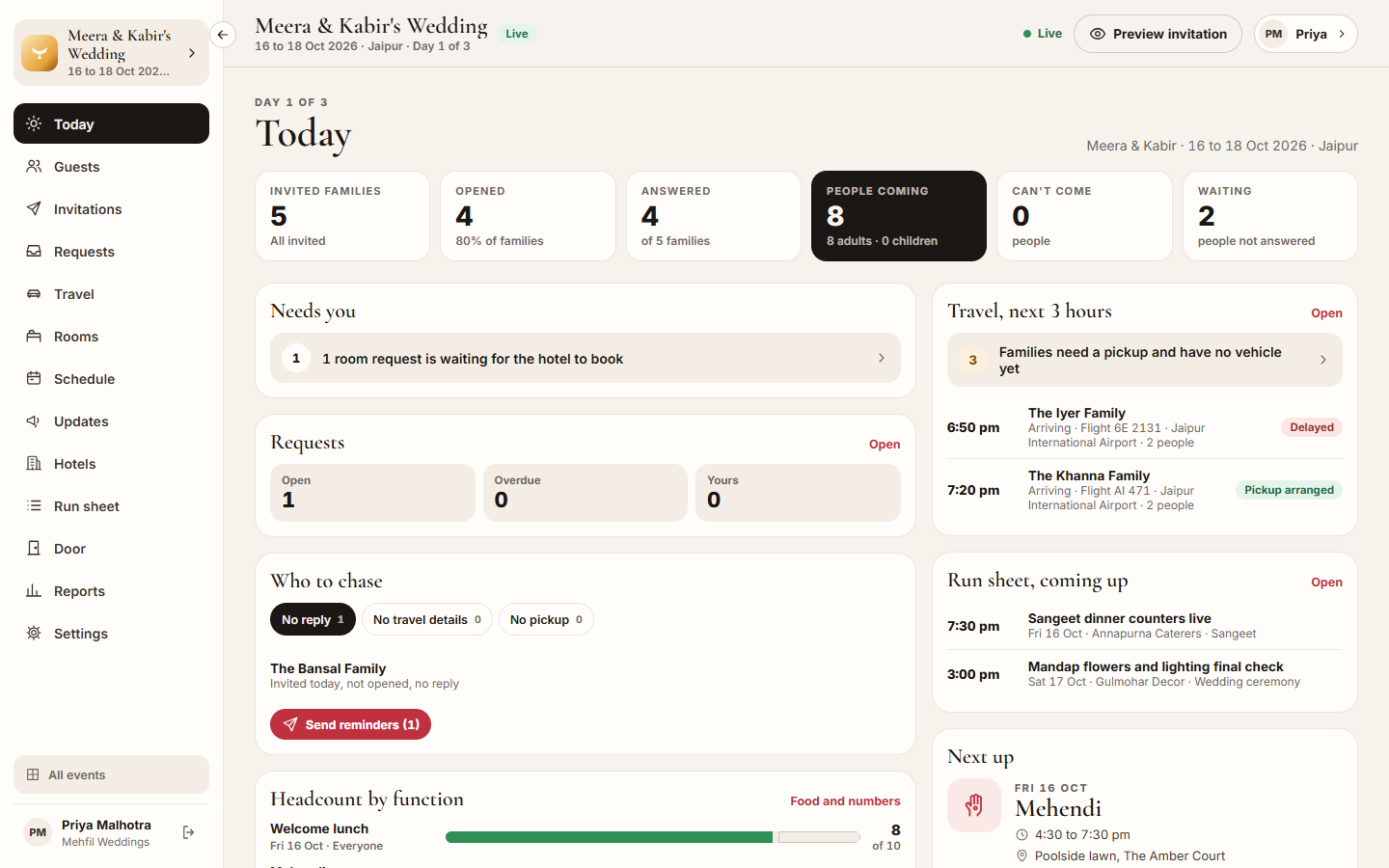
Task: Click the green Live badge beside wedding title
Action: tap(517, 34)
